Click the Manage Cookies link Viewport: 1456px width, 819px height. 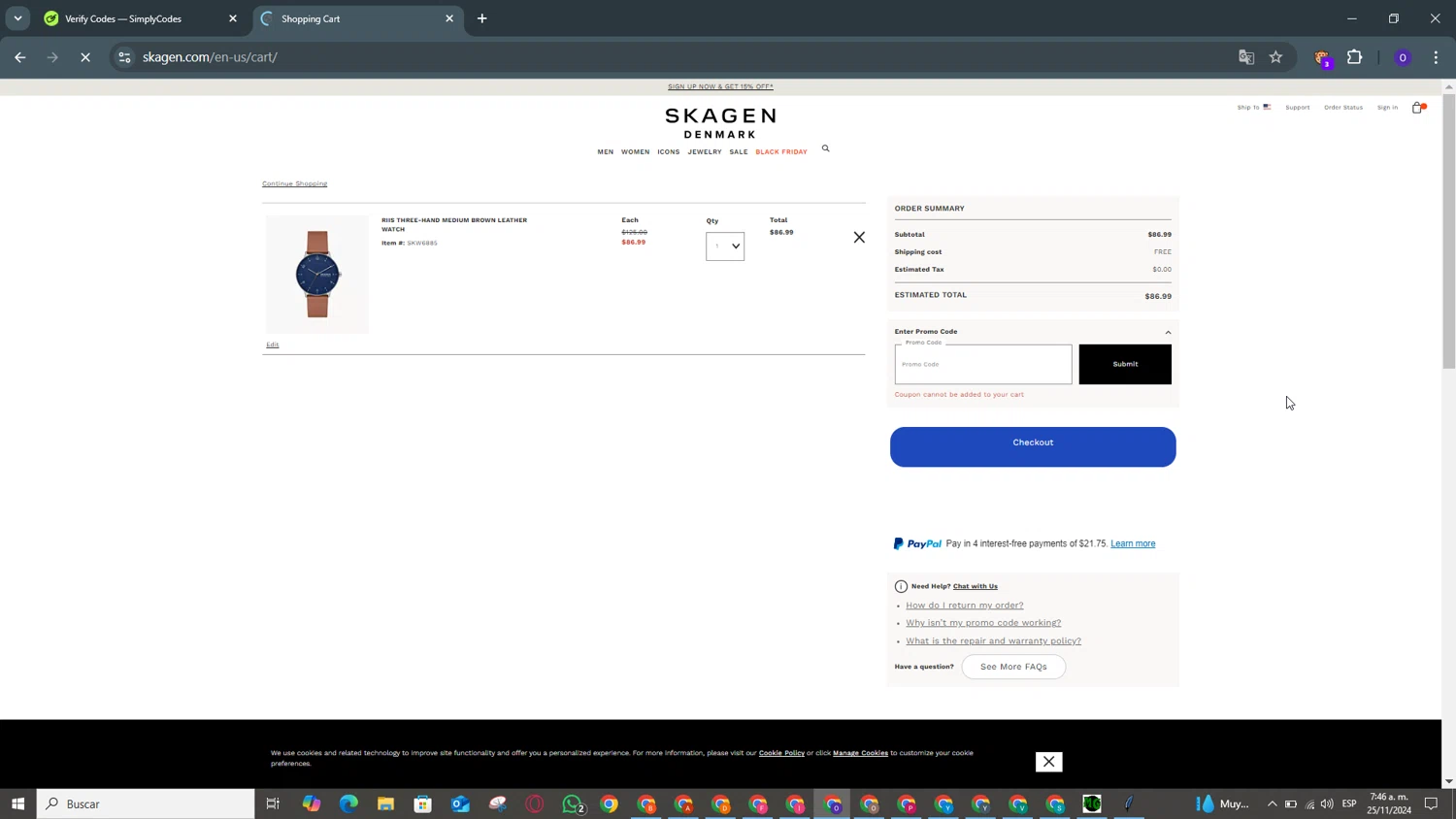click(860, 753)
